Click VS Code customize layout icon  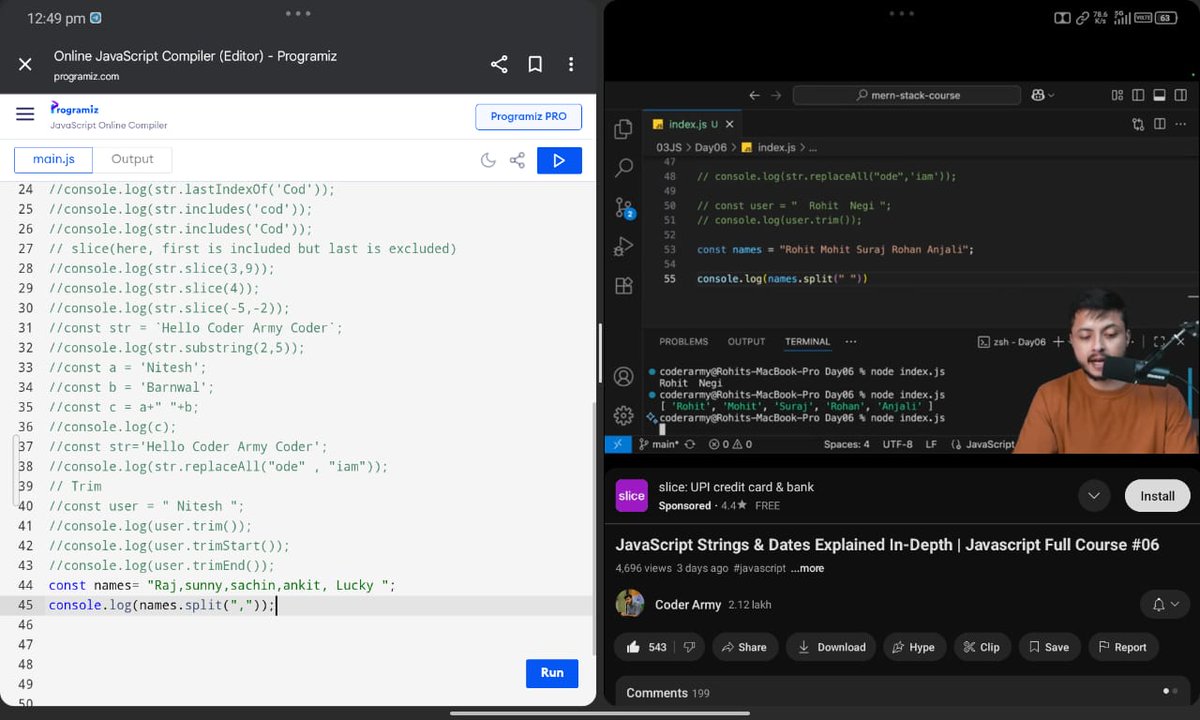click(x=1118, y=95)
